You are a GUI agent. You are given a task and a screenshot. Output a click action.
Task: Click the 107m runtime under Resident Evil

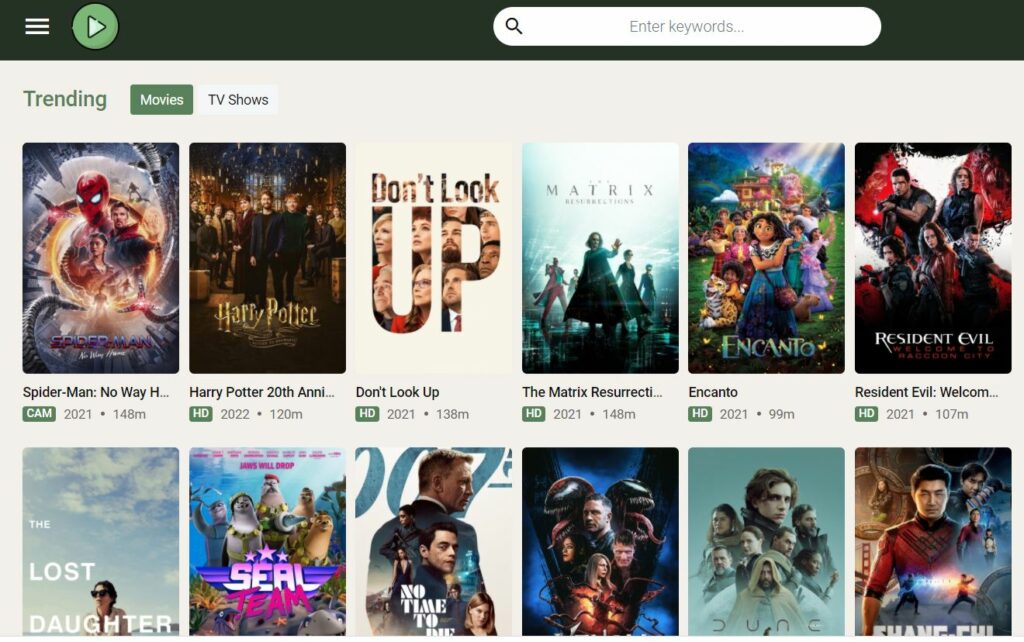coord(952,414)
